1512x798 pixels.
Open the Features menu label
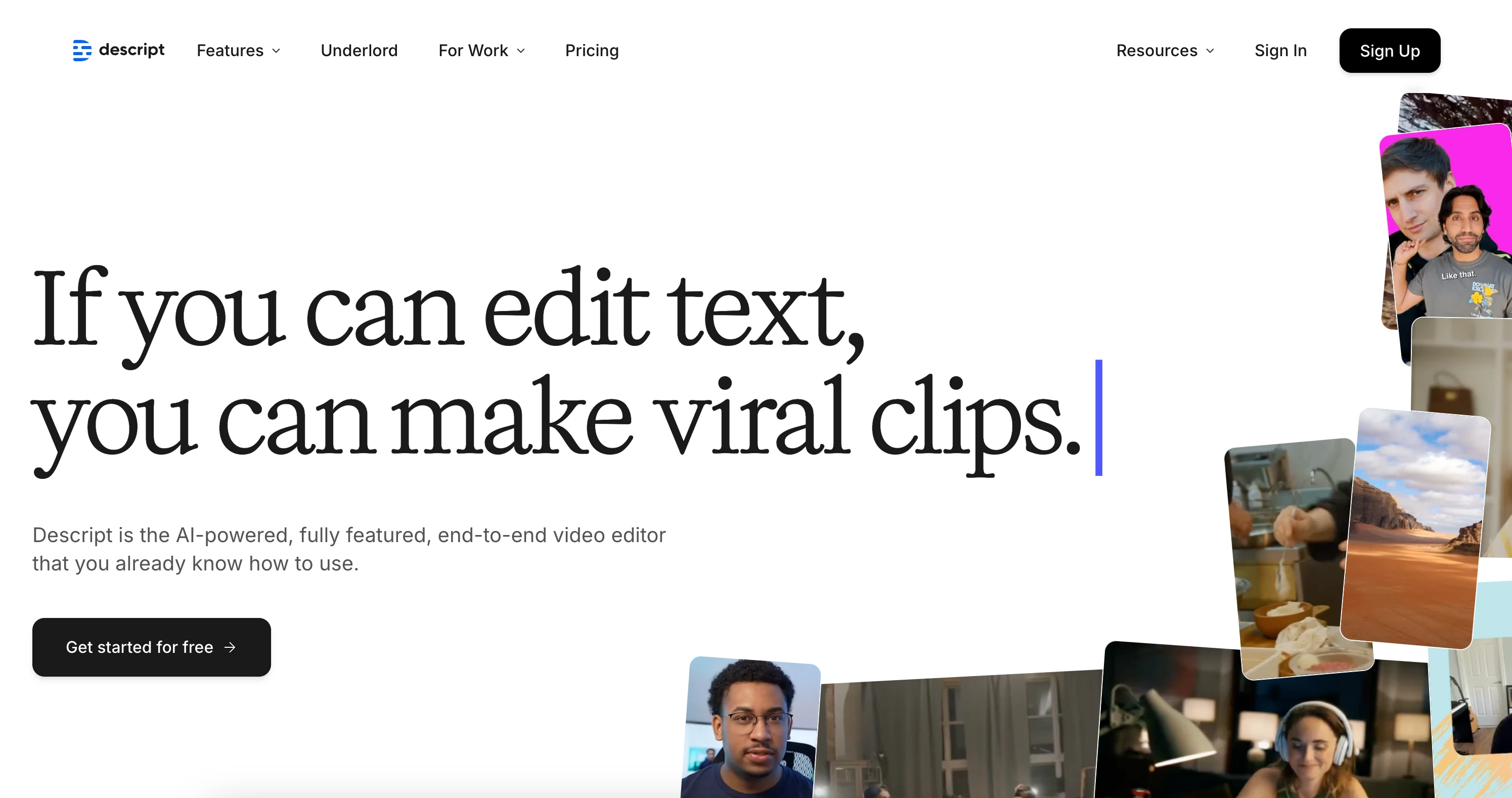tap(230, 51)
